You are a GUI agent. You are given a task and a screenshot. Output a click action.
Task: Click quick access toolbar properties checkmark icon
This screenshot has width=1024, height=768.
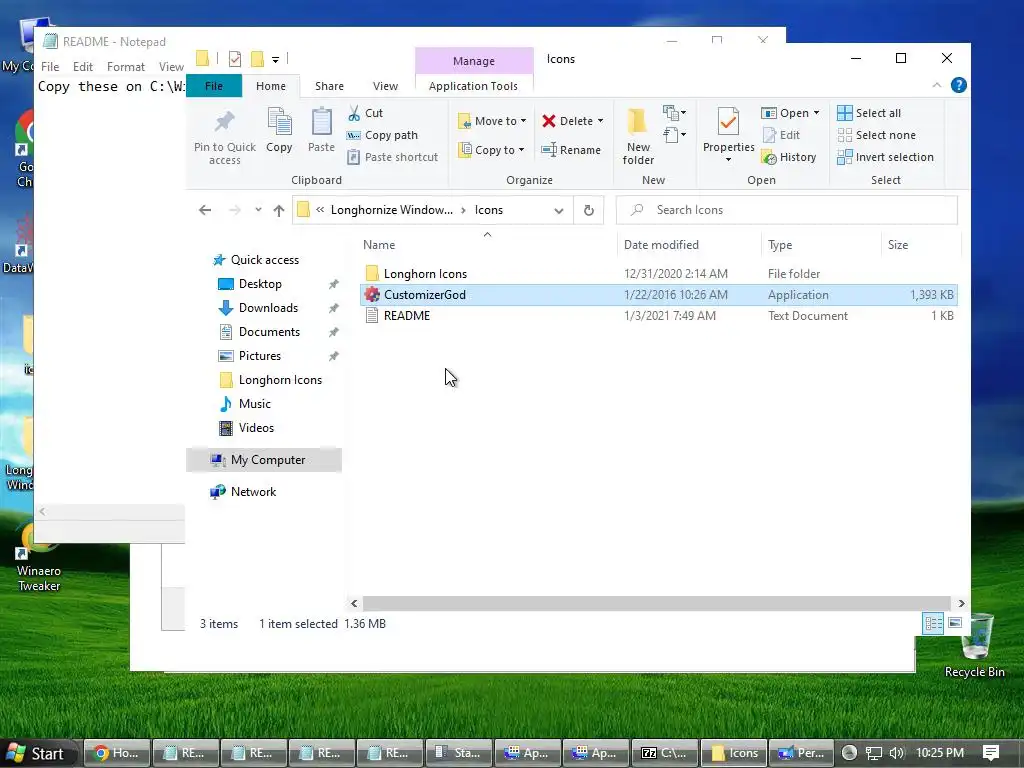tap(235, 59)
